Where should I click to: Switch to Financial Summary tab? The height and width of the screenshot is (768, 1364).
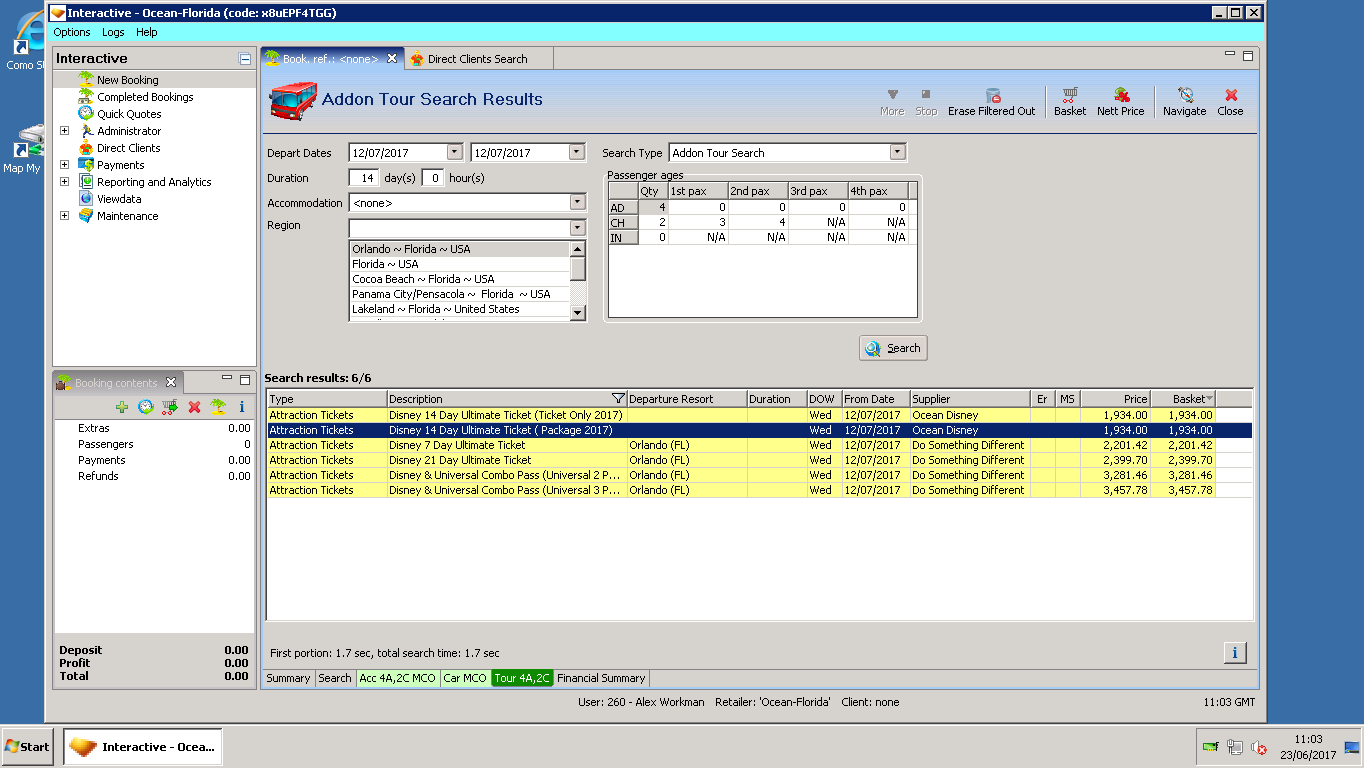(x=601, y=678)
